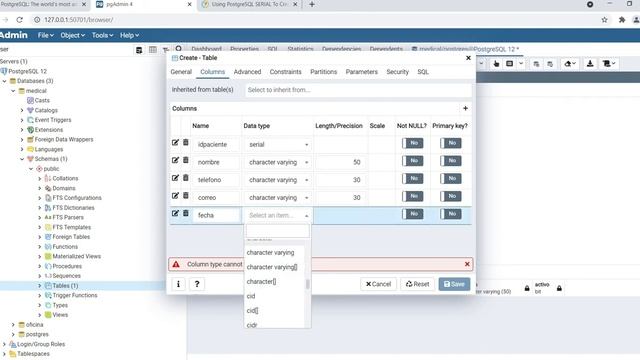Image resolution: width=640 pixels, height=360 pixels.
Task: Collapse the medical database node
Action: pos(13,91)
